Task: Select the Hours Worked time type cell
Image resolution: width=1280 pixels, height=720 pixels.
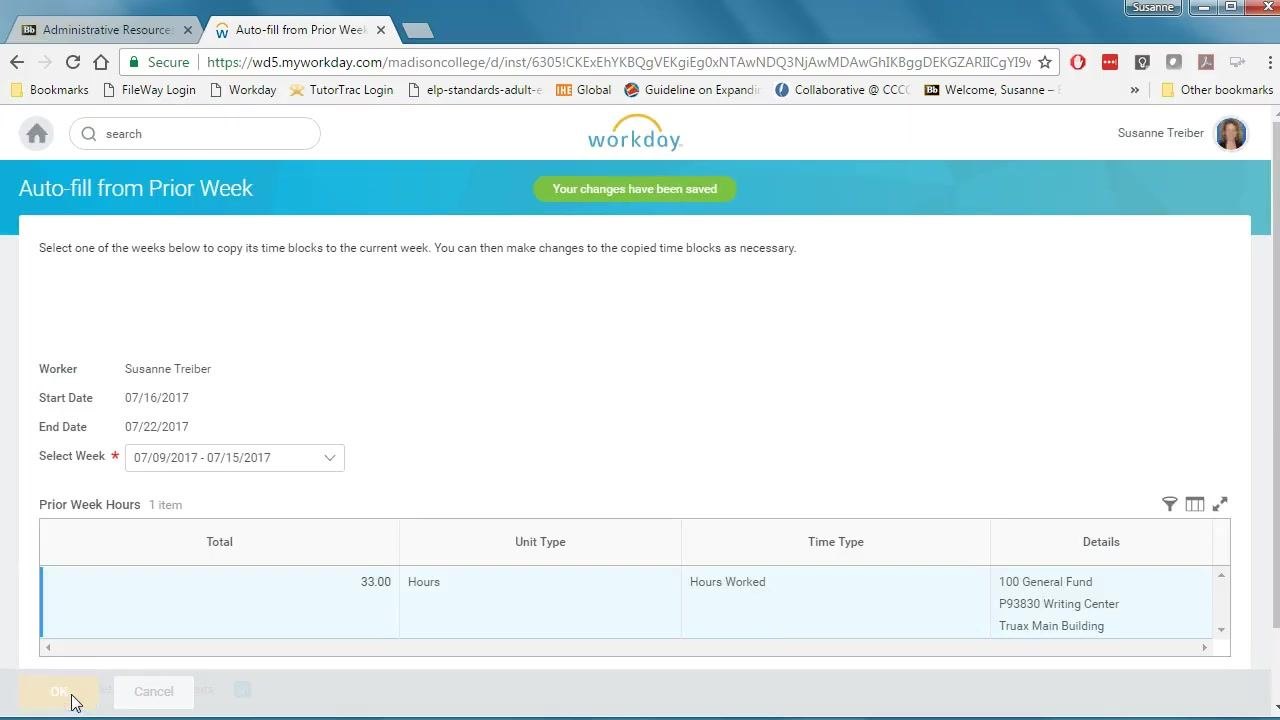Action: pyautogui.click(x=836, y=601)
